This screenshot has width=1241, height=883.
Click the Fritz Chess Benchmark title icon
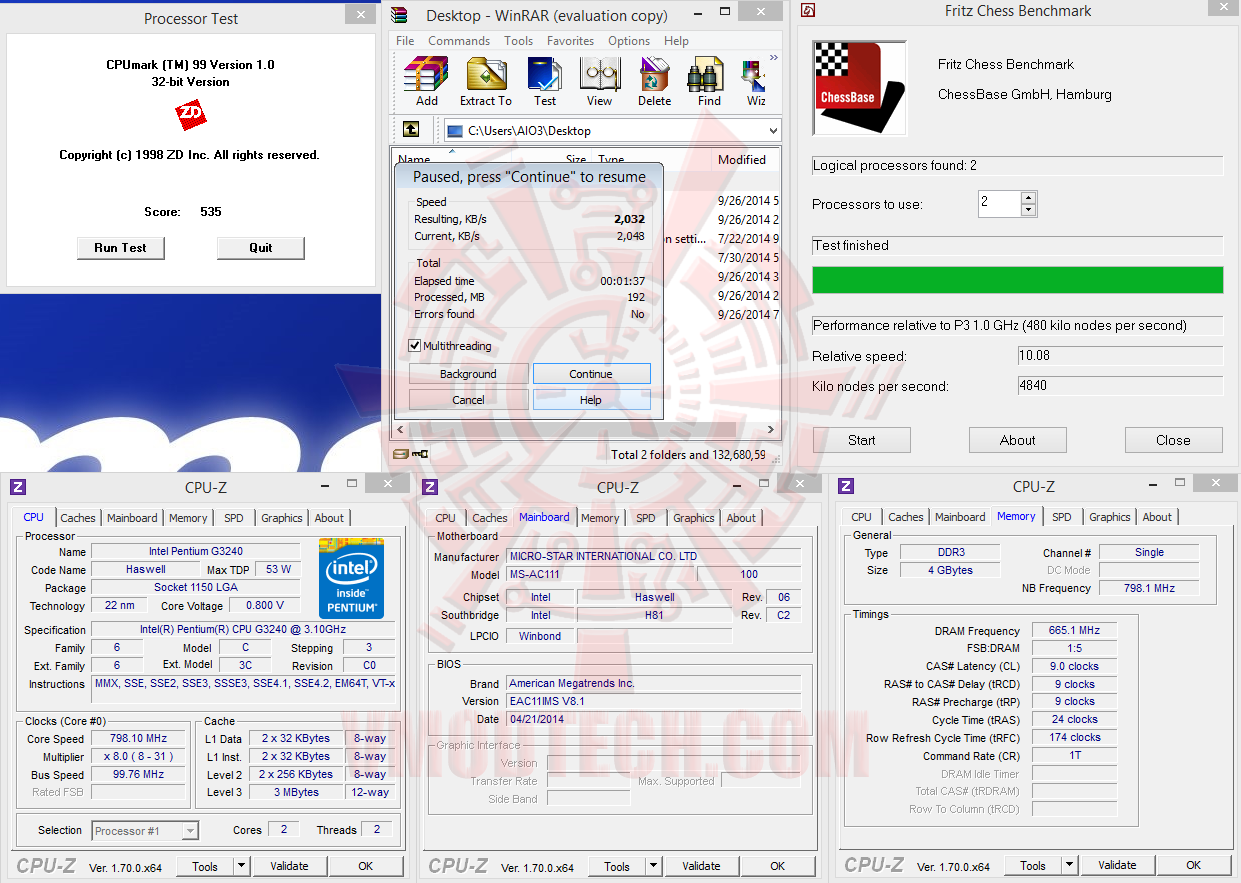pos(808,11)
